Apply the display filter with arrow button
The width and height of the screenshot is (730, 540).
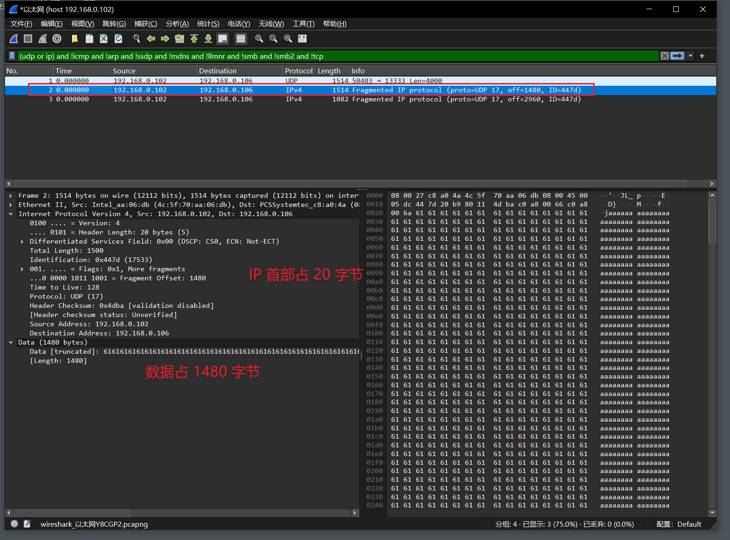(x=677, y=56)
